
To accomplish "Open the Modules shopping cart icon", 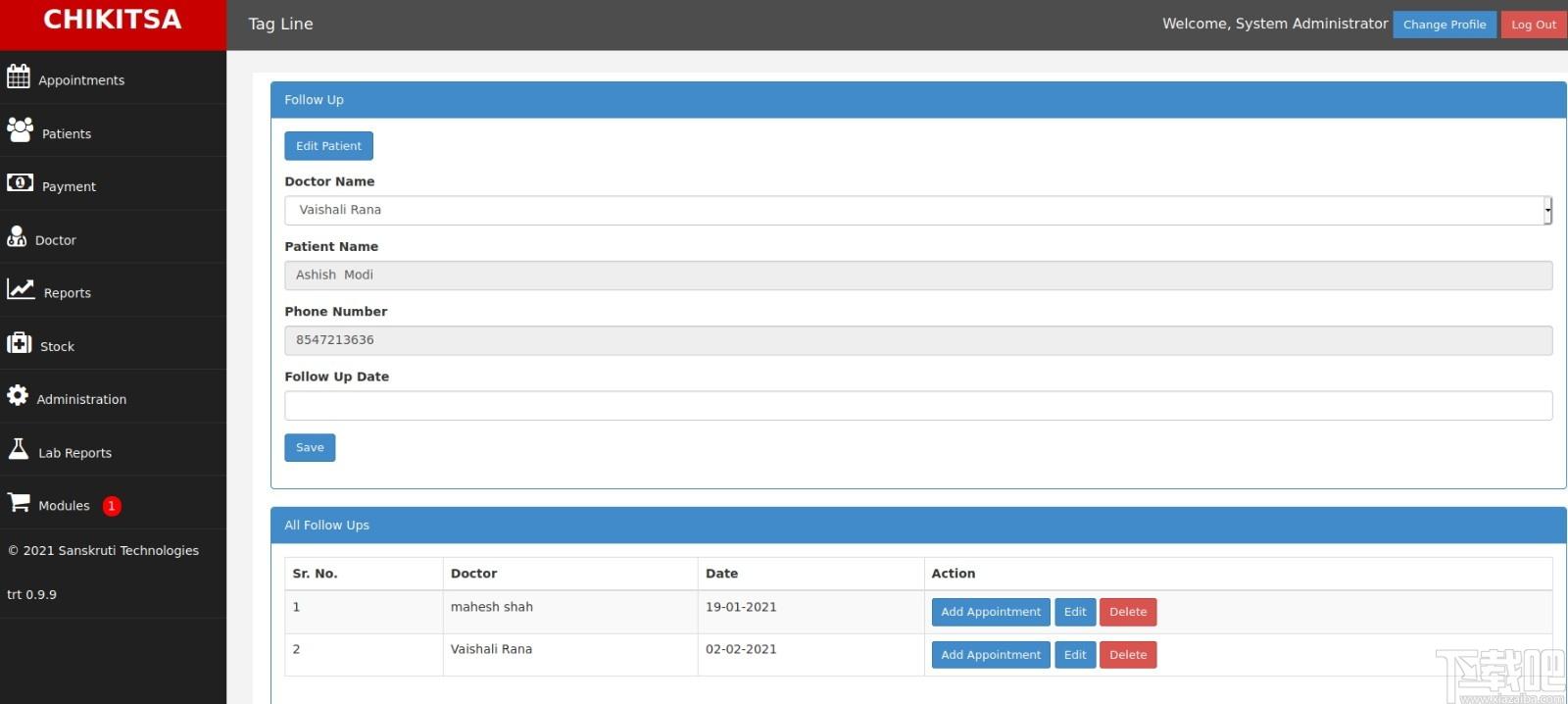I will [19, 502].
